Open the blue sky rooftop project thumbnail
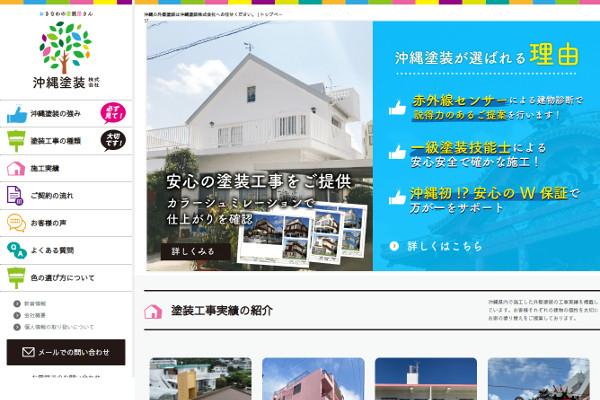This screenshot has width=600, height=400. pos(426,379)
